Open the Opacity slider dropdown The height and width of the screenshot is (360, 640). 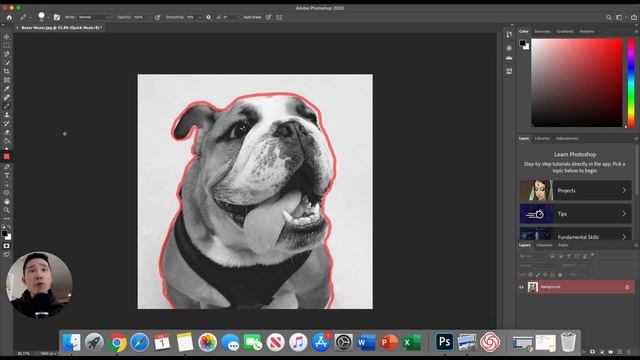point(147,17)
